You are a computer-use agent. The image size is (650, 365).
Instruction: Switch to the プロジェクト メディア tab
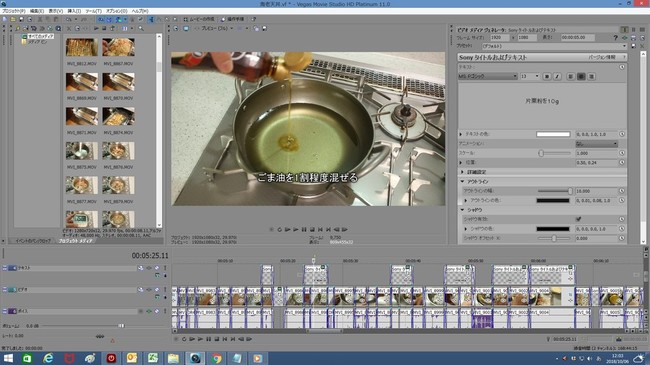[75, 241]
